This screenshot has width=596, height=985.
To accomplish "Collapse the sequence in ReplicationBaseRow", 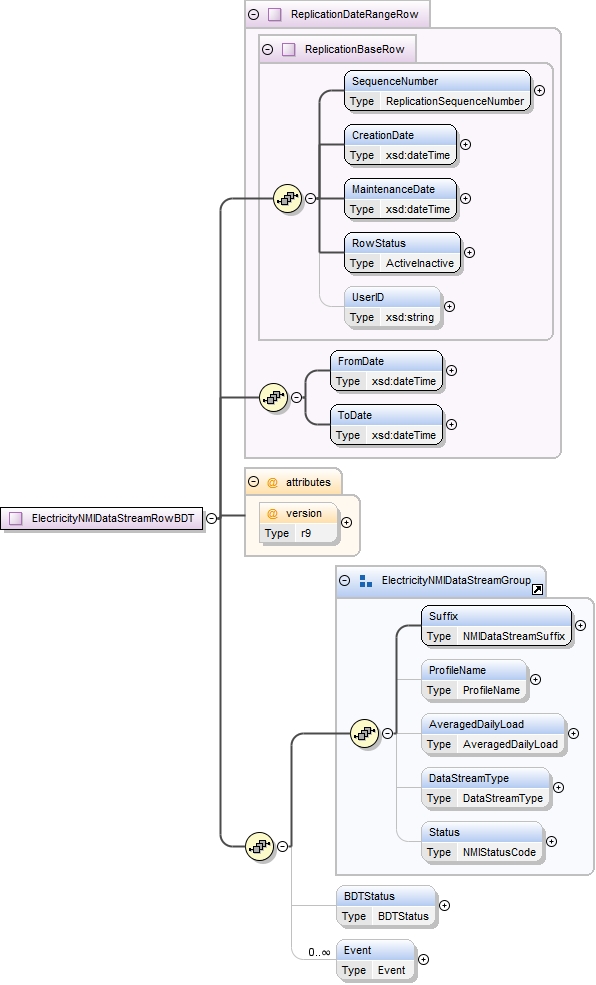I will click(311, 199).
